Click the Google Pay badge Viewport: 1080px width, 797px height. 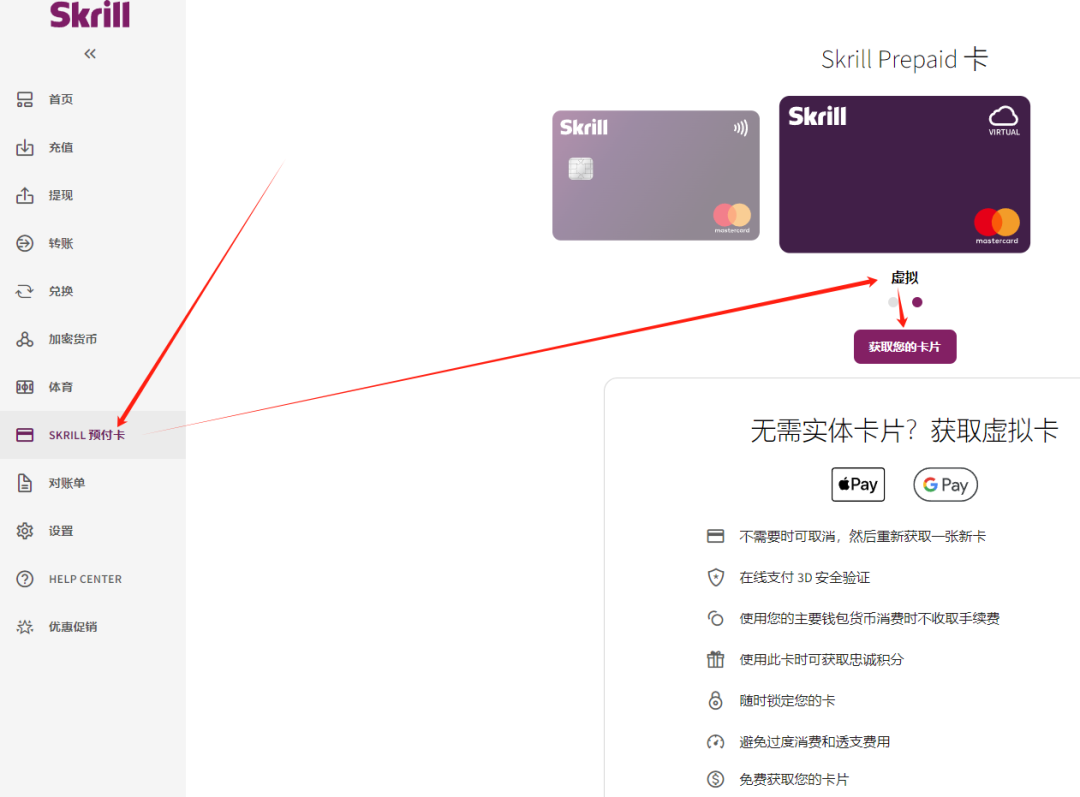tap(945, 484)
